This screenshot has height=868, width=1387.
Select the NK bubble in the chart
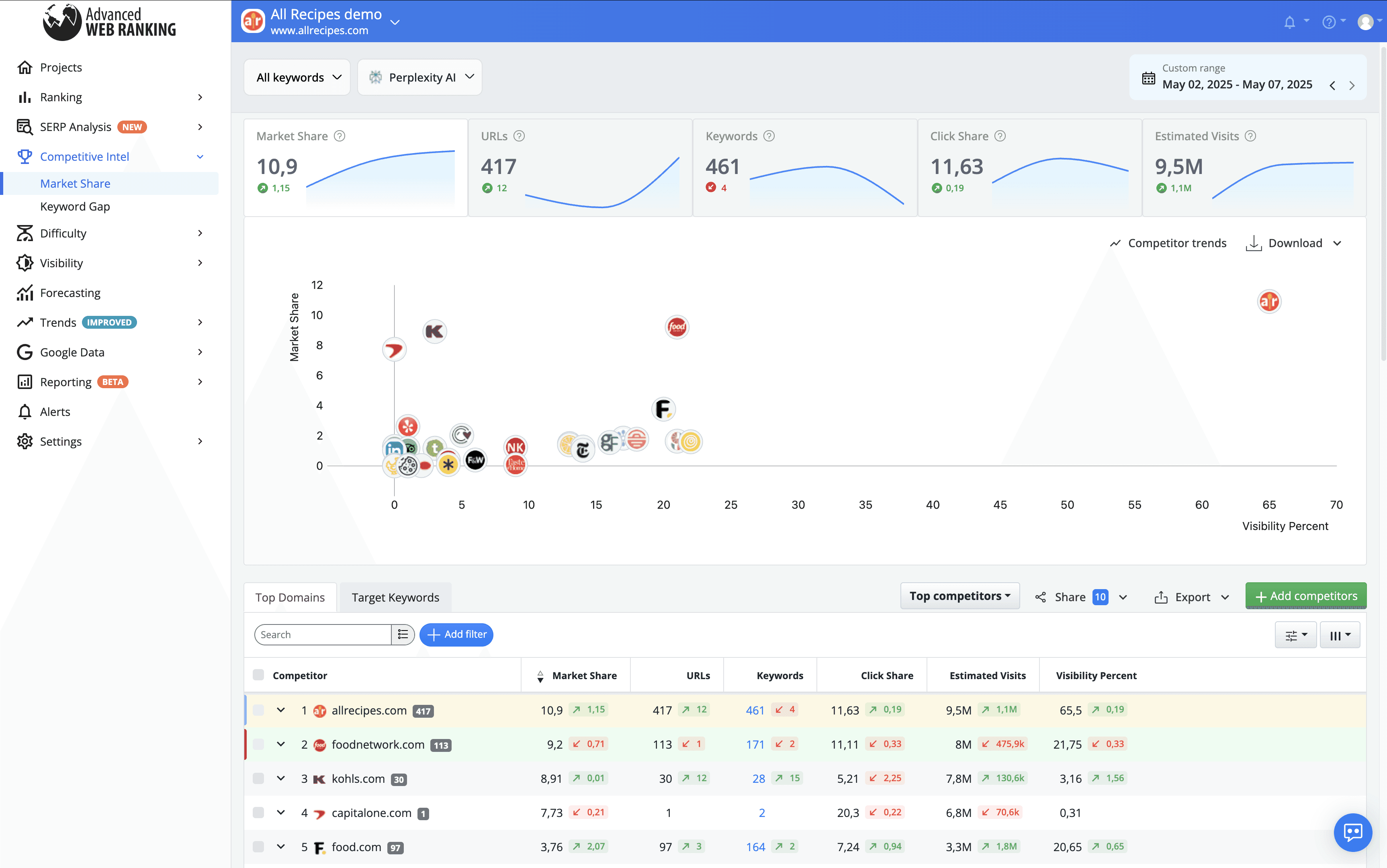515,446
